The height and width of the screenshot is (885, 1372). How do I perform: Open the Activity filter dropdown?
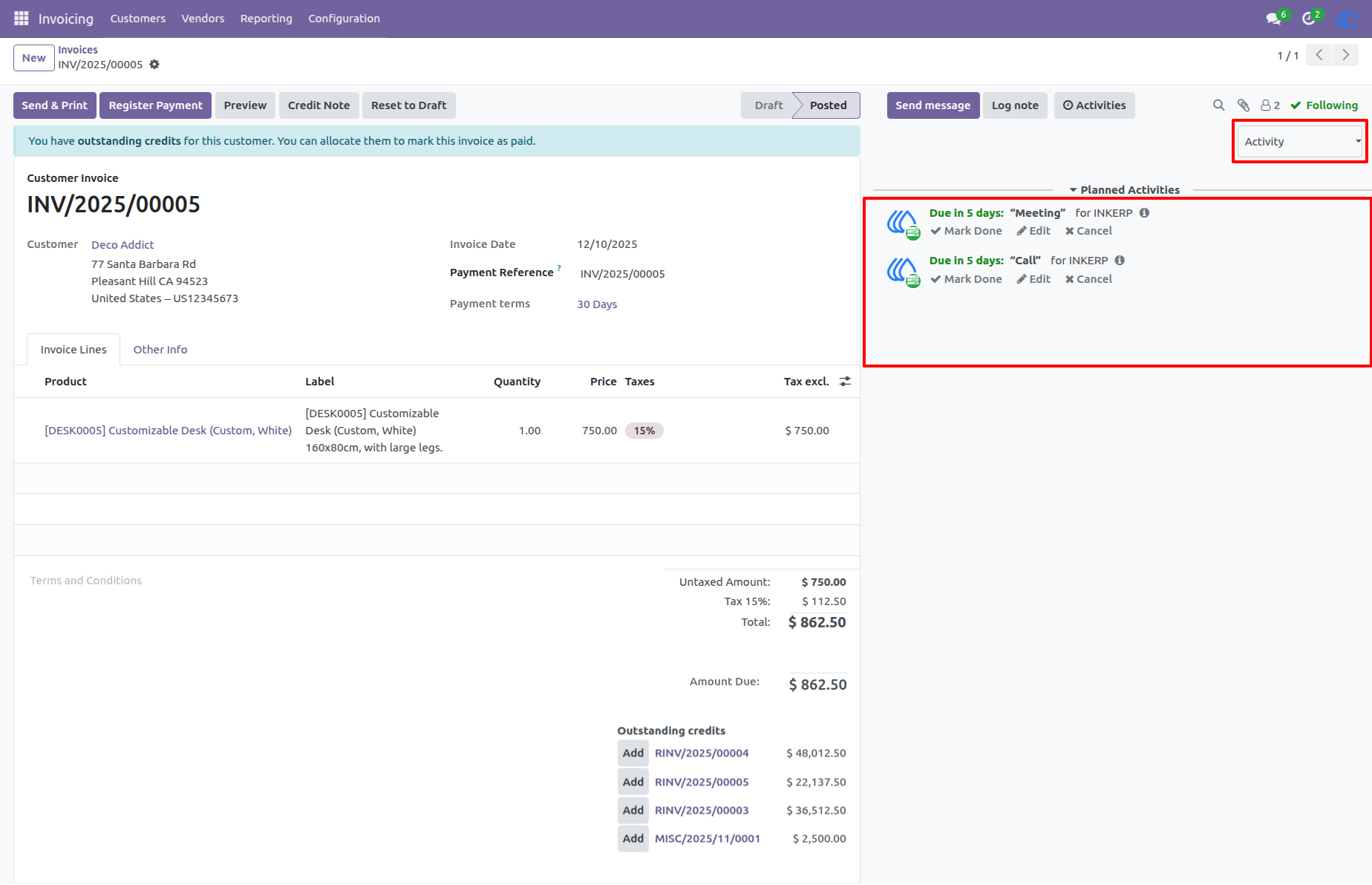tap(1301, 142)
